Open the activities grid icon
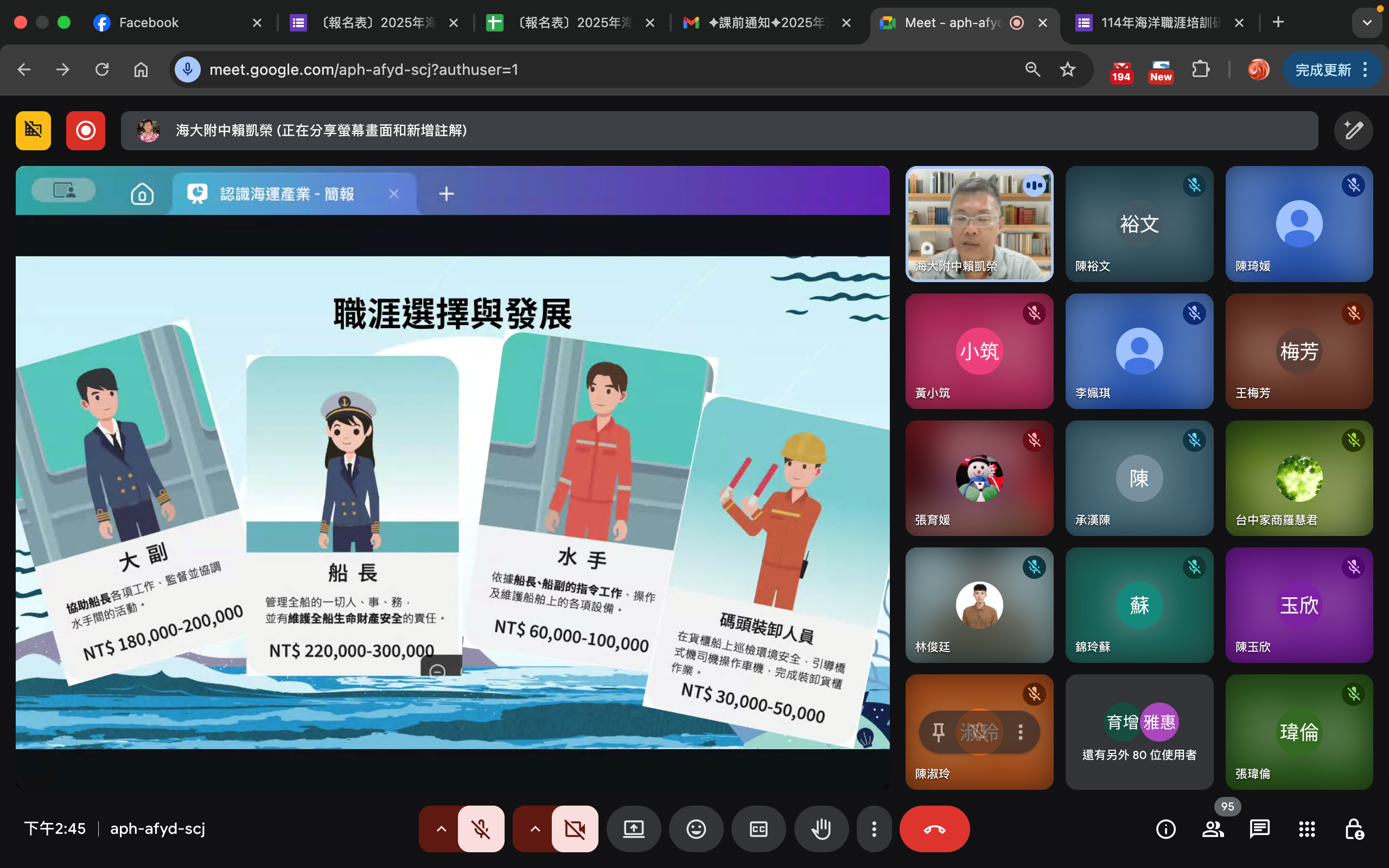The height and width of the screenshot is (868, 1389). pyautogui.click(x=1307, y=828)
